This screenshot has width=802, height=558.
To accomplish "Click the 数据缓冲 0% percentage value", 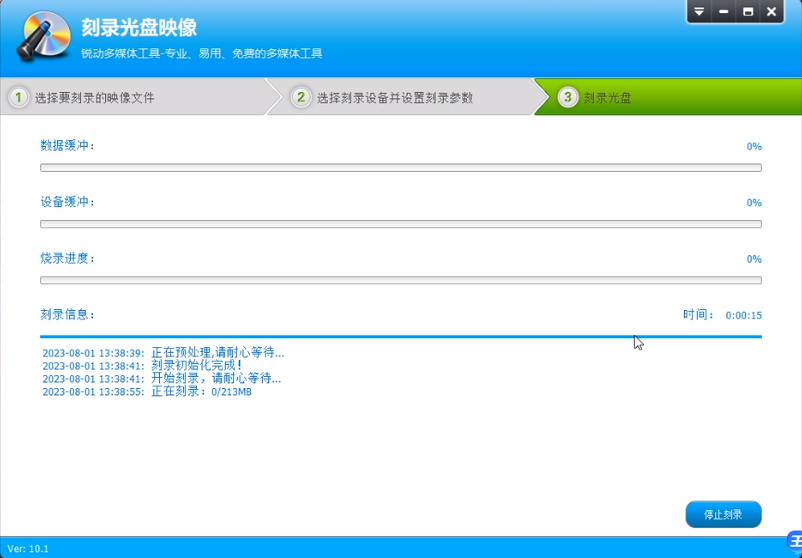I will tap(754, 147).
